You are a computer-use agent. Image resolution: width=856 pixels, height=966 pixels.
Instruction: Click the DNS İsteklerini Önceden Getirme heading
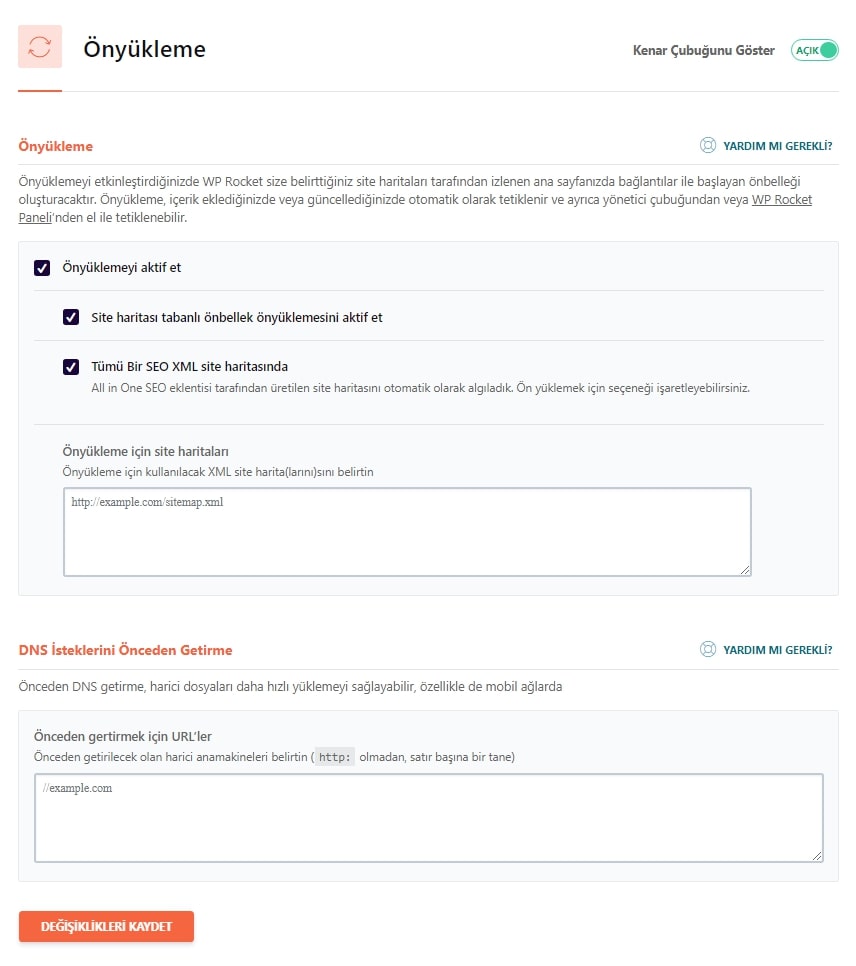tap(125, 650)
